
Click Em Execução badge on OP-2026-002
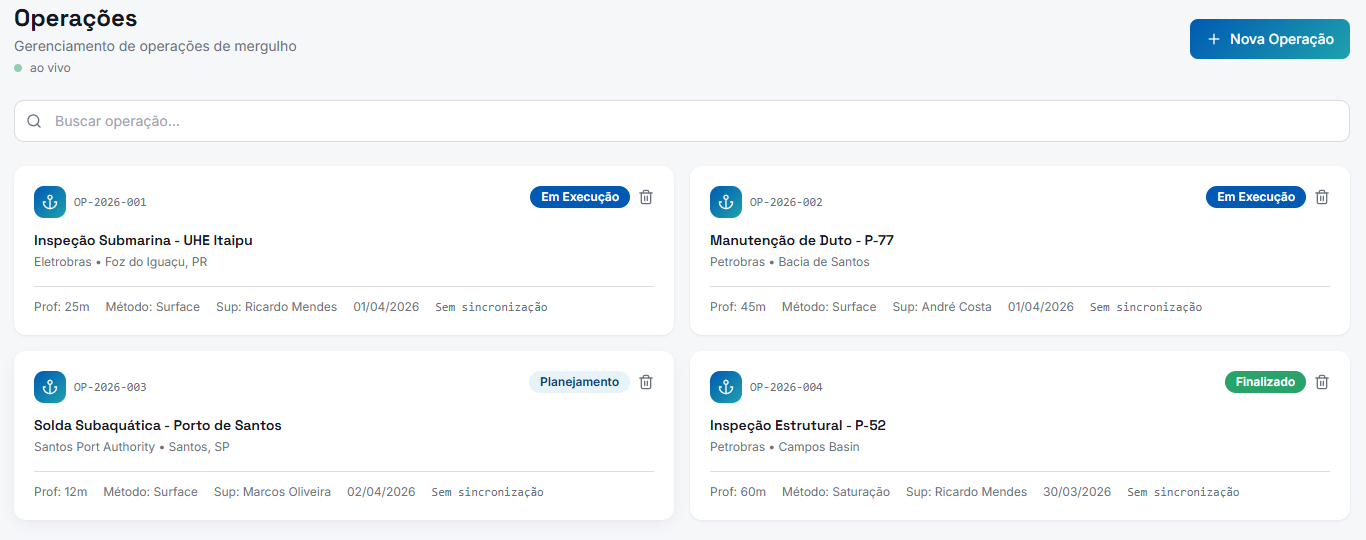pyautogui.click(x=1256, y=197)
